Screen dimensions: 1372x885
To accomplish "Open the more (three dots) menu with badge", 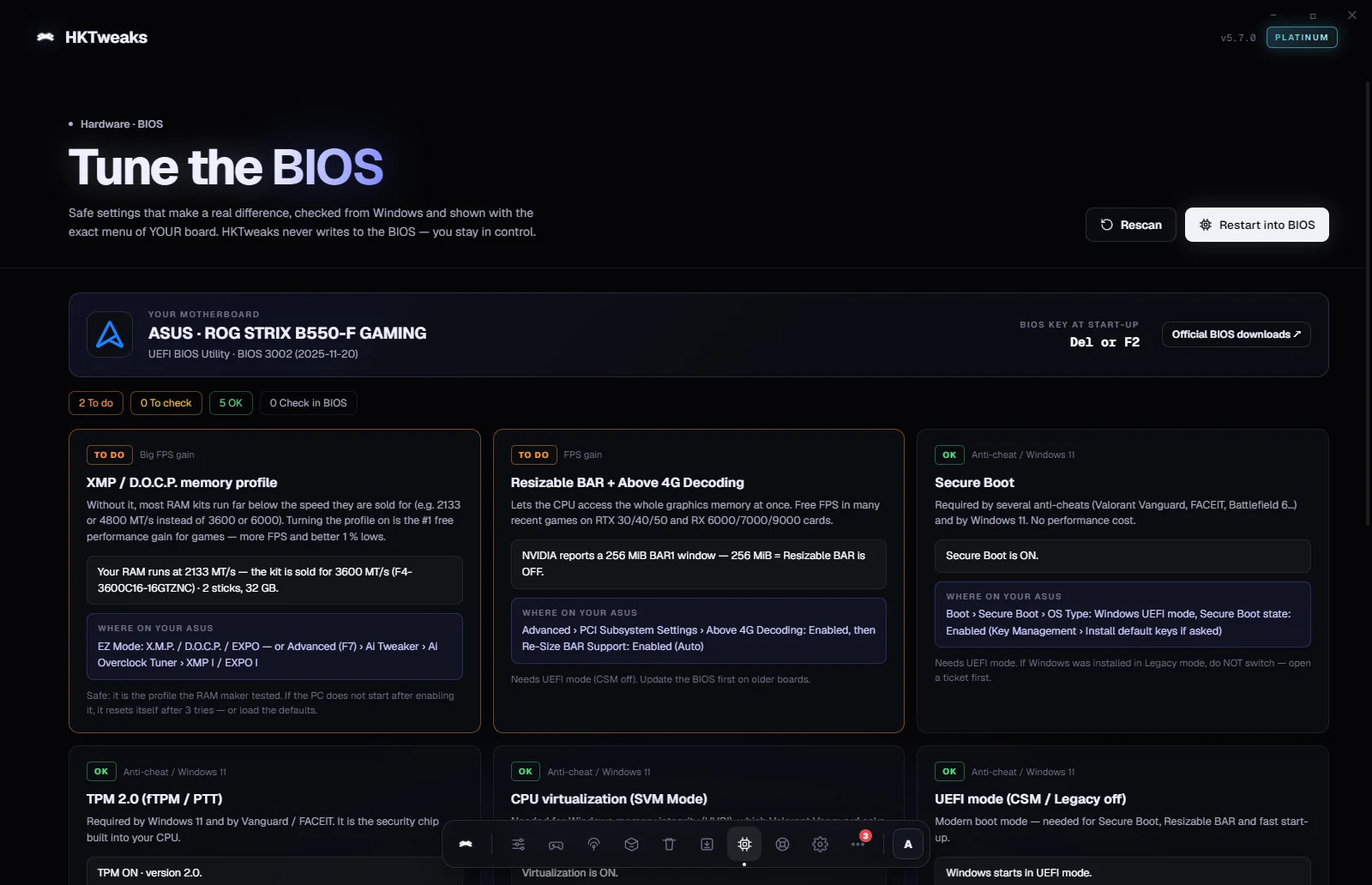I will coord(858,844).
